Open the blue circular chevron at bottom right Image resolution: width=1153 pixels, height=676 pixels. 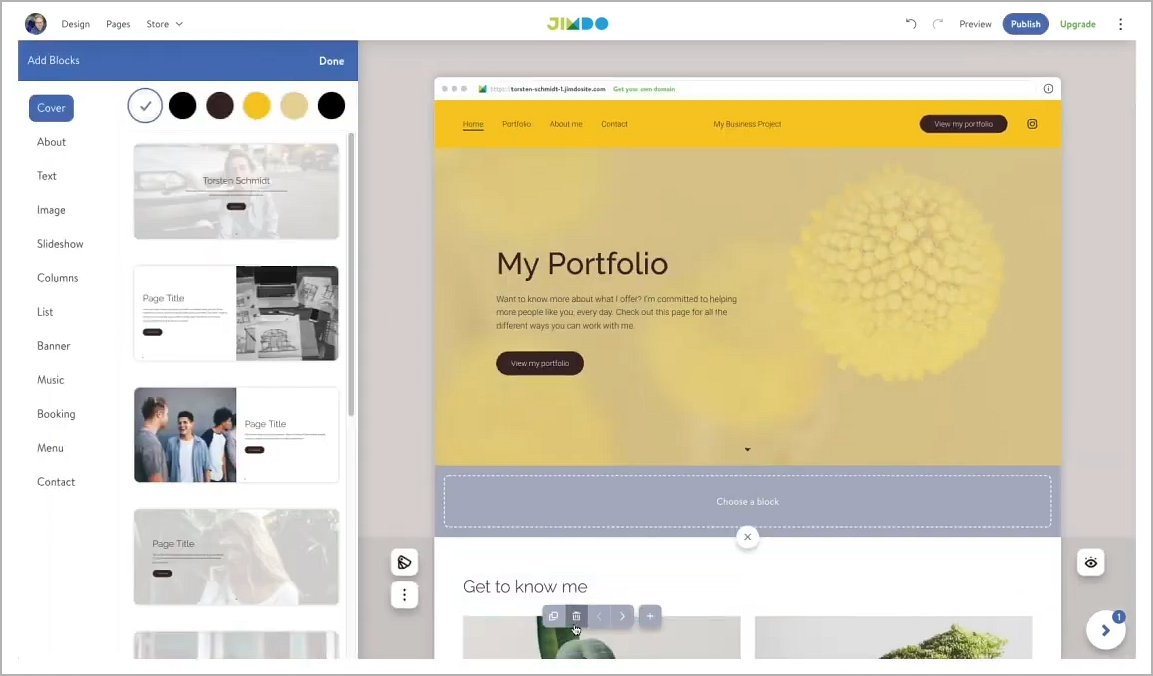(x=1106, y=630)
